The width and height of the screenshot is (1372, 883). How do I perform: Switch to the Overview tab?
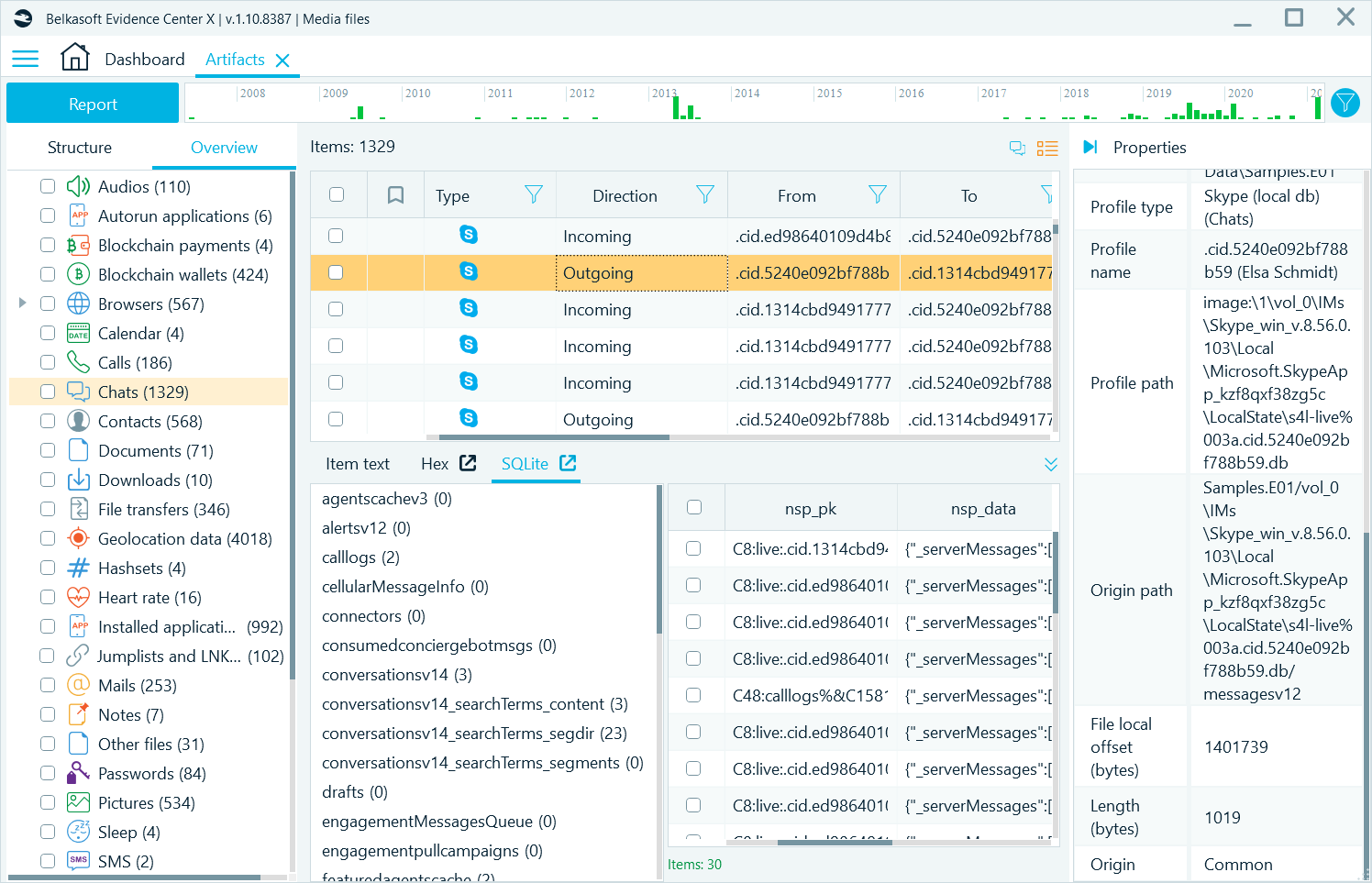click(224, 148)
